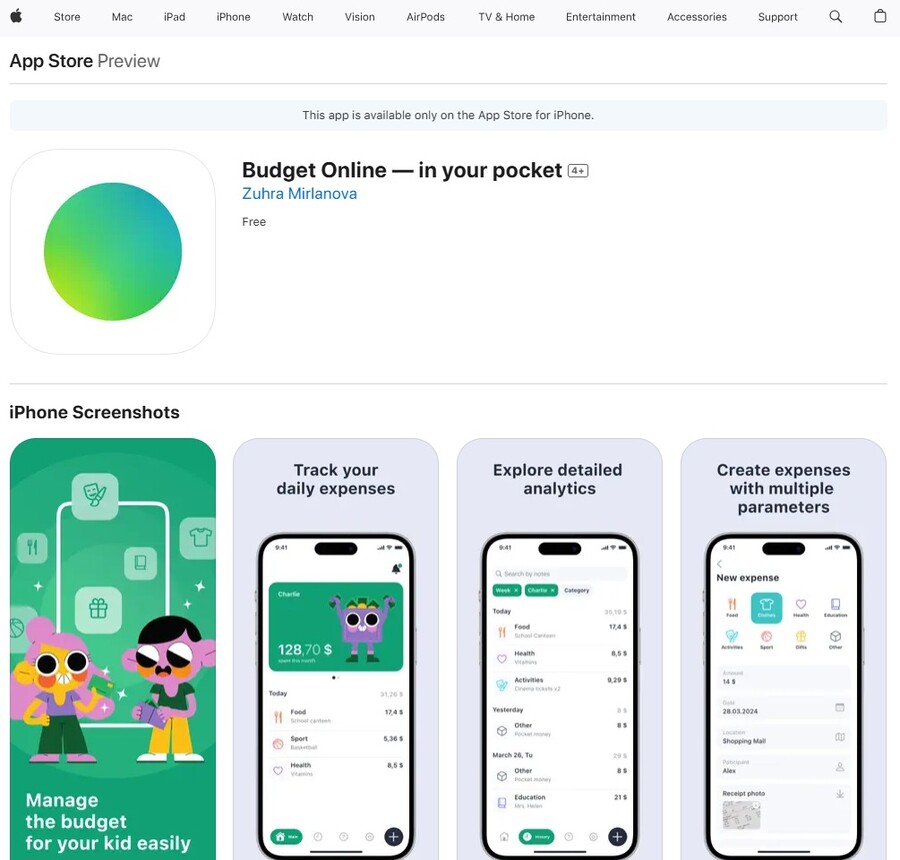The image size is (900, 860).
Task: Click the 'Education 21 $' row
Action: (560, 801)
